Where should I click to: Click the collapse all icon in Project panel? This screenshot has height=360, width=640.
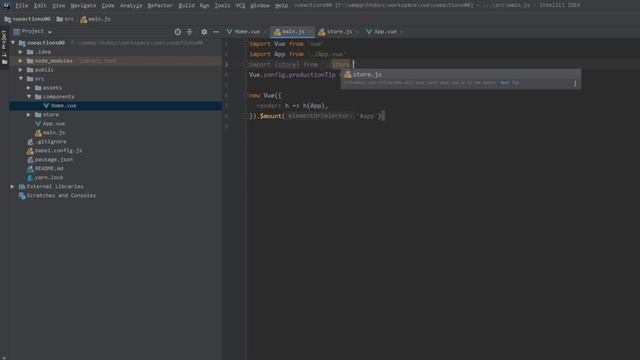pos(189,31)
